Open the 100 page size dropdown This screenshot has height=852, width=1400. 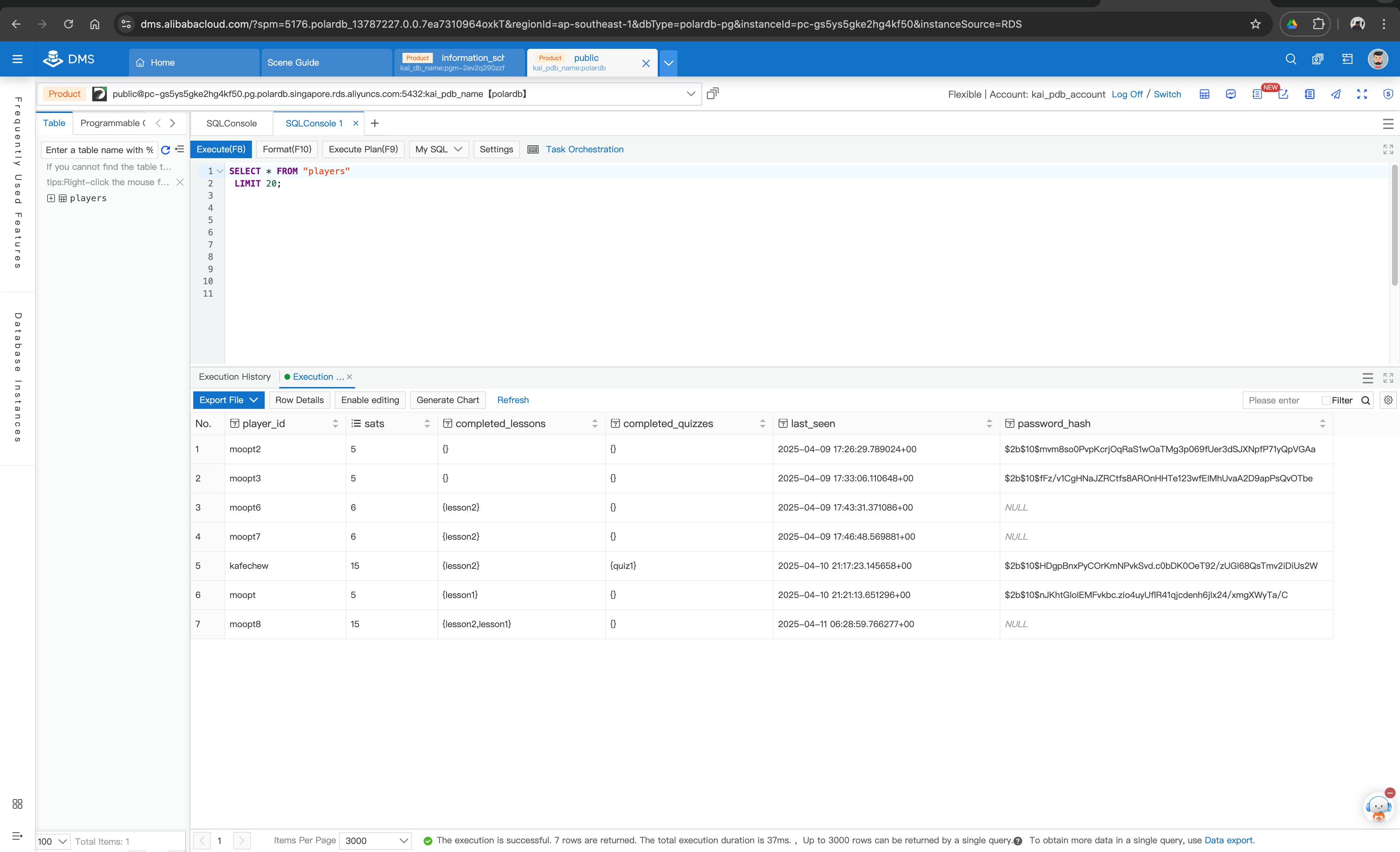click(53, 841)
